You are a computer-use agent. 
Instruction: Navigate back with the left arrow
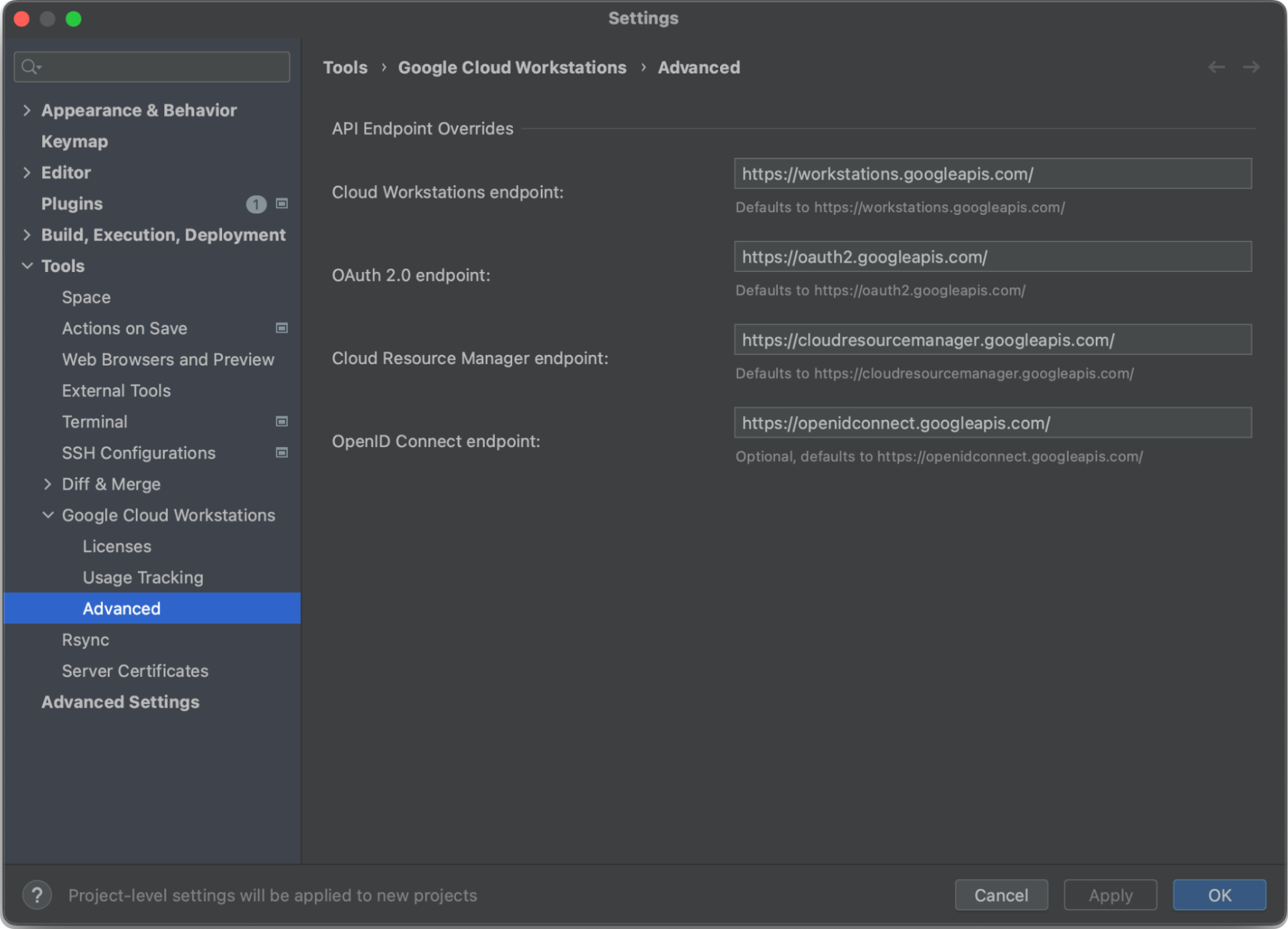(x=1217, y=67)
